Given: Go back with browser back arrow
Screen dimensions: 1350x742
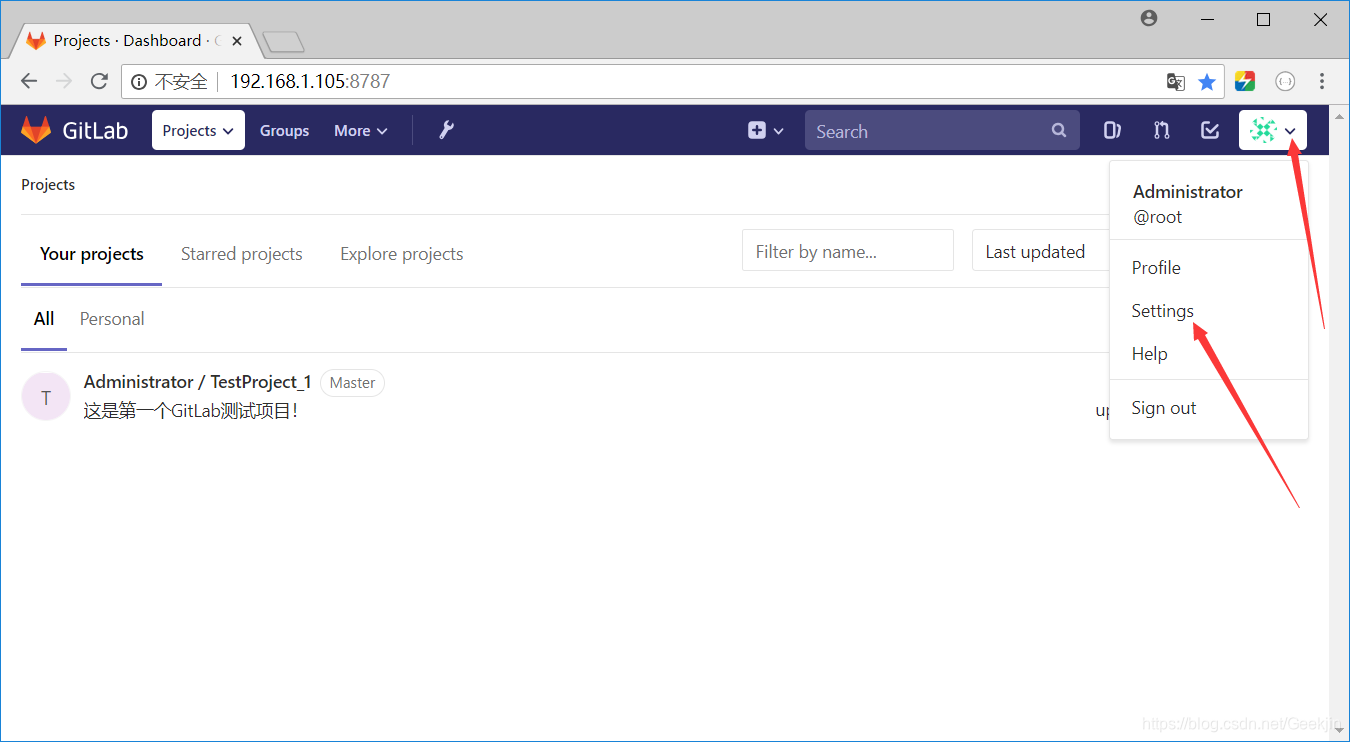Looking at the screenshot, I should [x=29, y=81].
